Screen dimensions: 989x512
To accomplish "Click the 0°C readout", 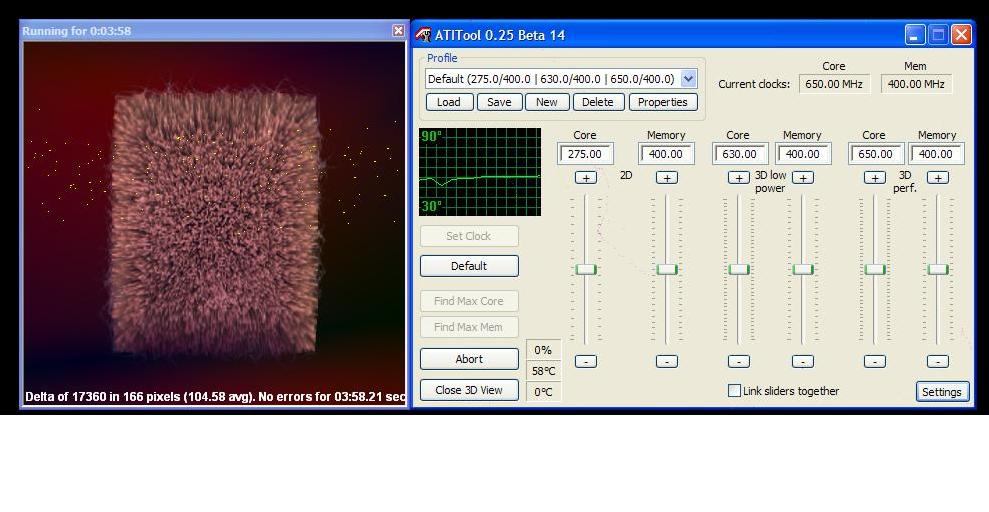I will pyautogui.click(x=543, y=392).
